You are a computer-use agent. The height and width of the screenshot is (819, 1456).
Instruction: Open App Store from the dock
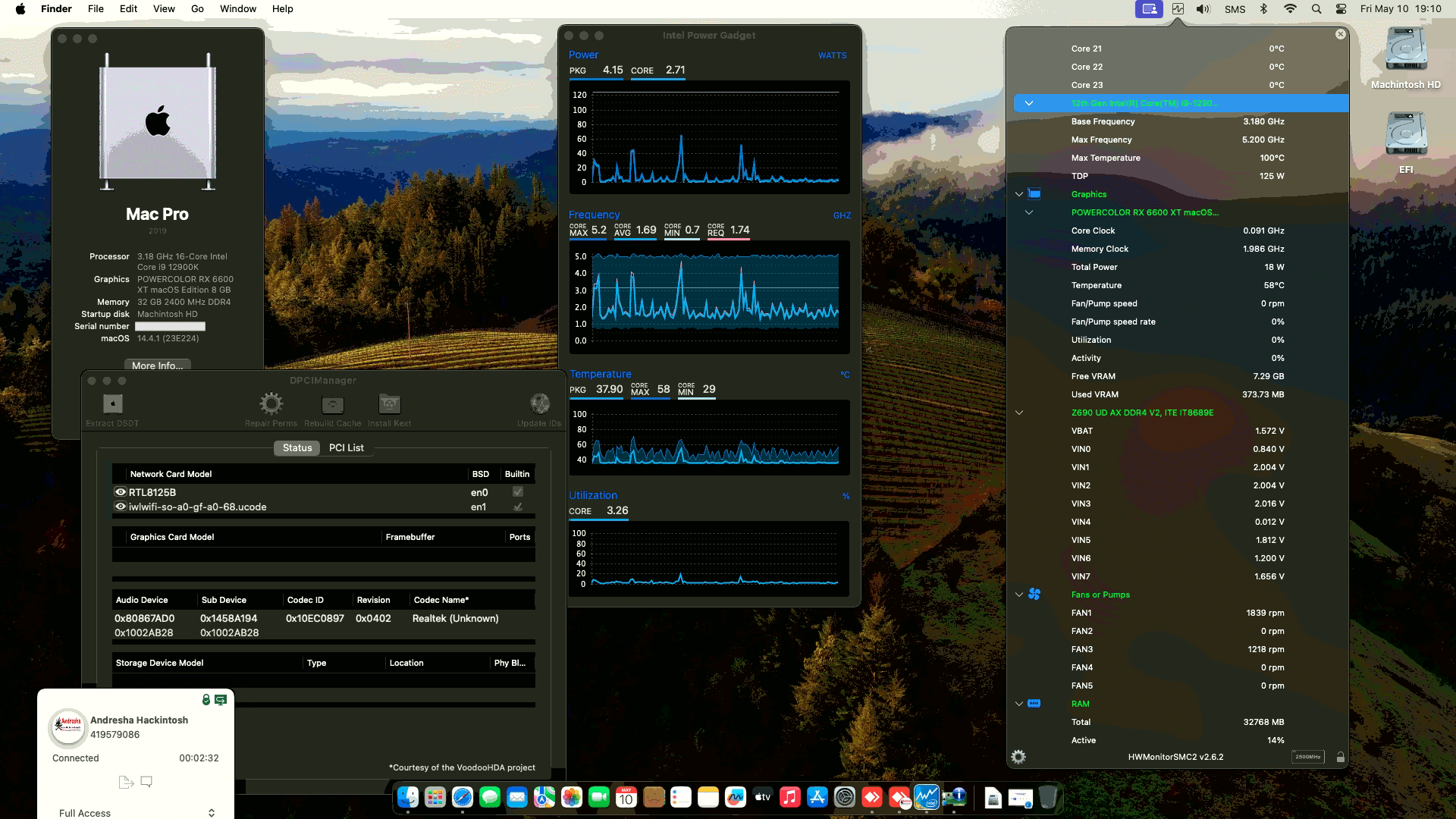pyautogui.click(x=817, y=797)
